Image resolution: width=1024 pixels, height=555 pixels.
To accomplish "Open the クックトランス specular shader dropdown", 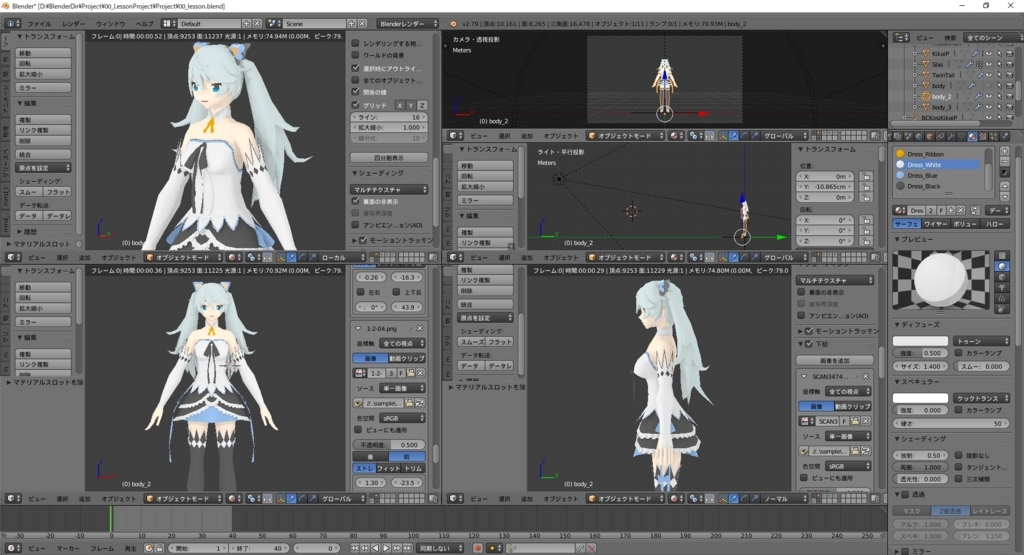I will (982, 398).
